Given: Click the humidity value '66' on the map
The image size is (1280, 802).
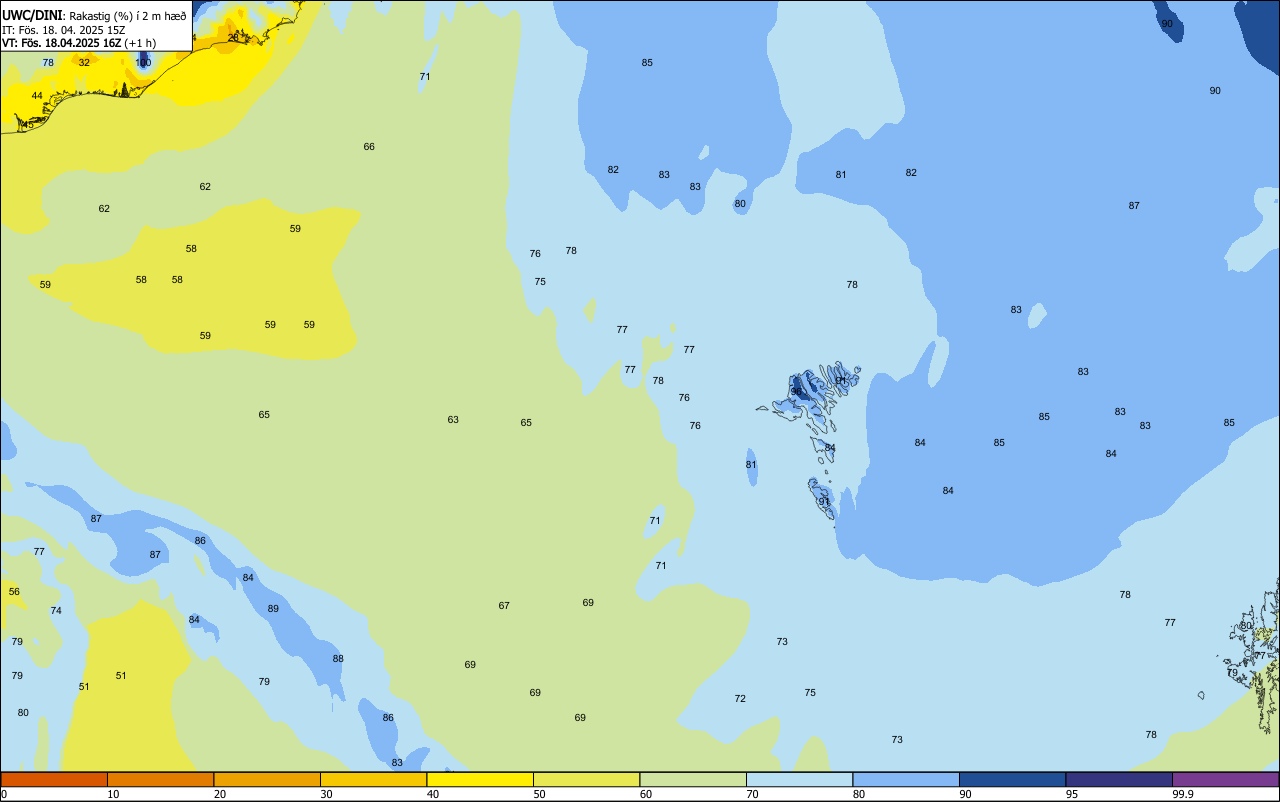Looking at the screenshot, I should [x=369, y=147].
